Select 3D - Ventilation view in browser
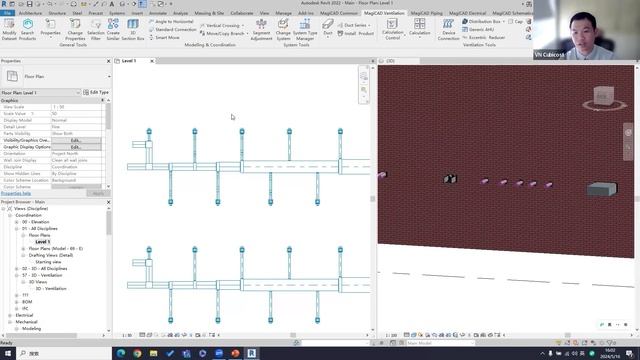This screenshot has height=360, width=640. click(51, 289)
